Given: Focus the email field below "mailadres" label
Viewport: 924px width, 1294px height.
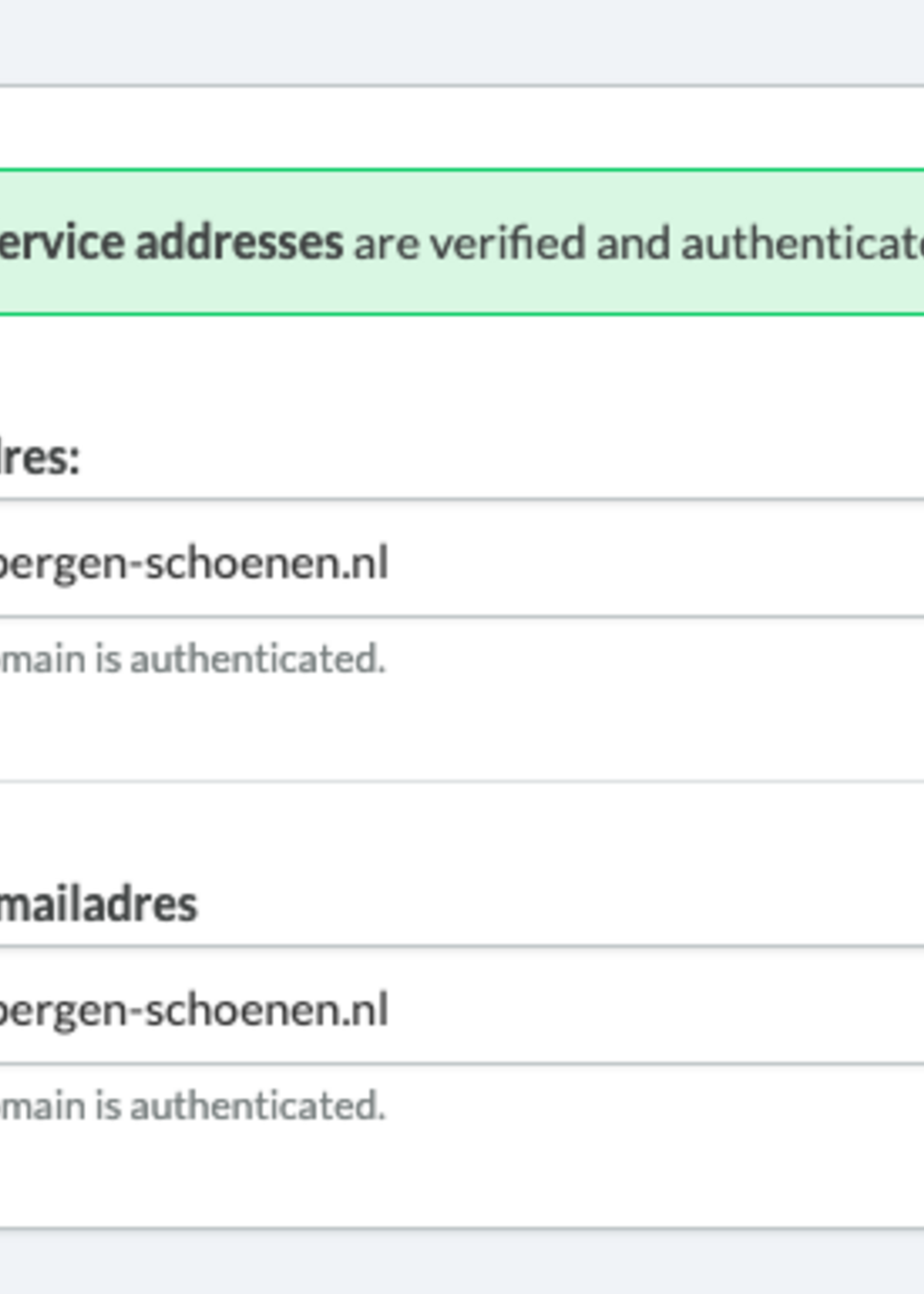Looking at the screenshot, I should 455,1007.
